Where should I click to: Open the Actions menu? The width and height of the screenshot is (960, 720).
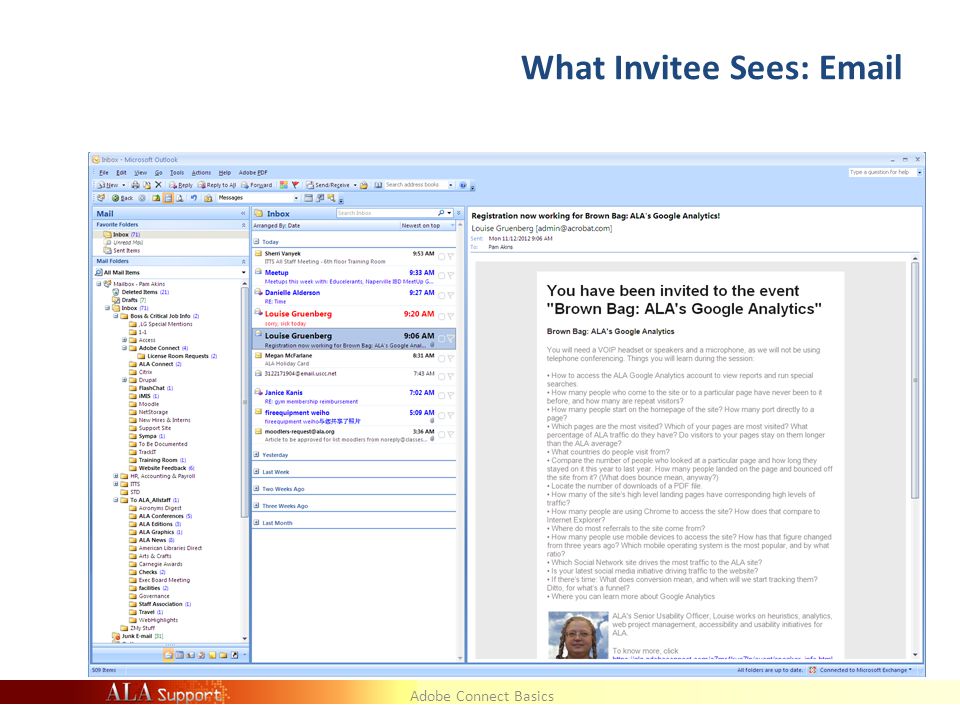click(201, 173)
